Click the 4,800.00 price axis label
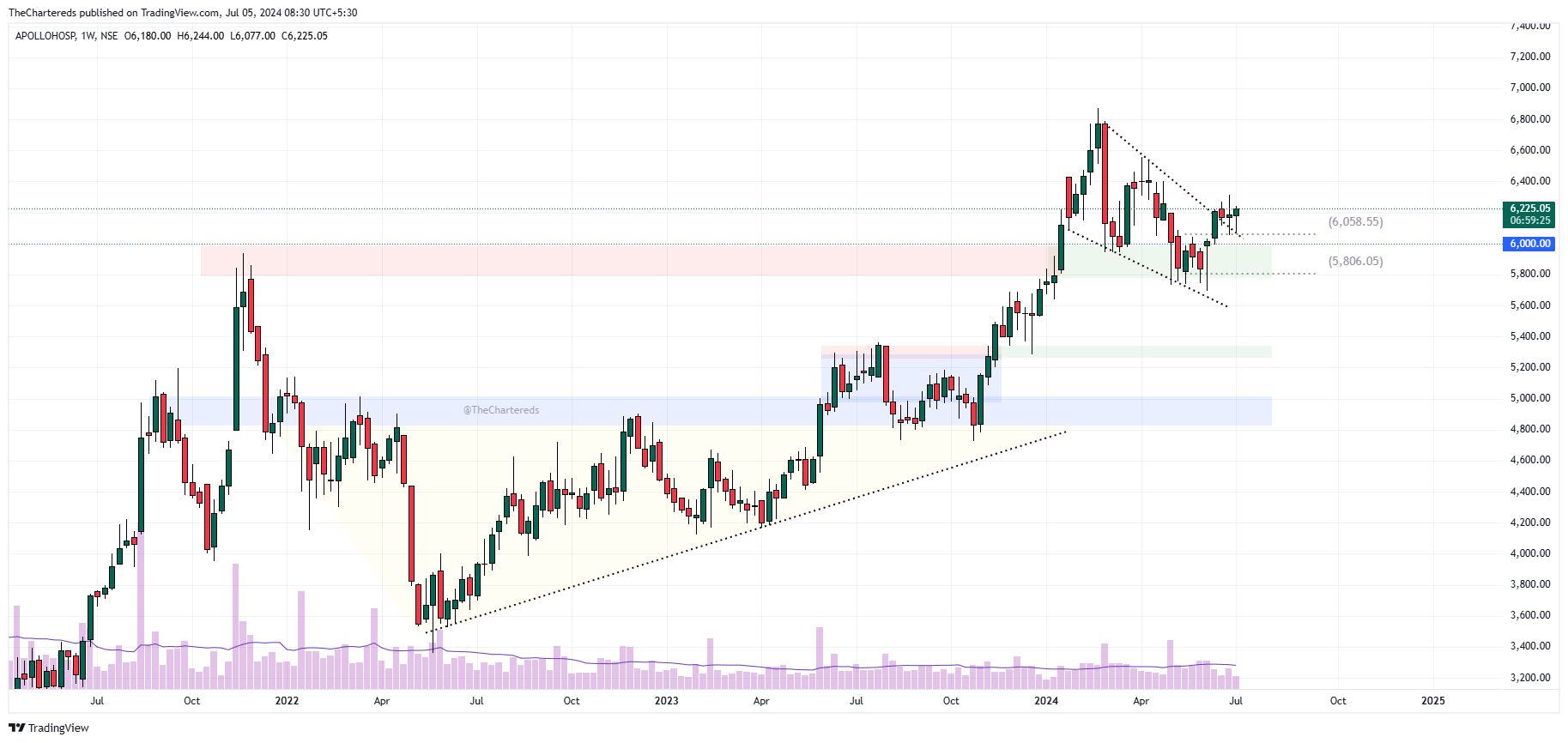The width and height of the screenshot is (1568, 743). pos(1530,429)
